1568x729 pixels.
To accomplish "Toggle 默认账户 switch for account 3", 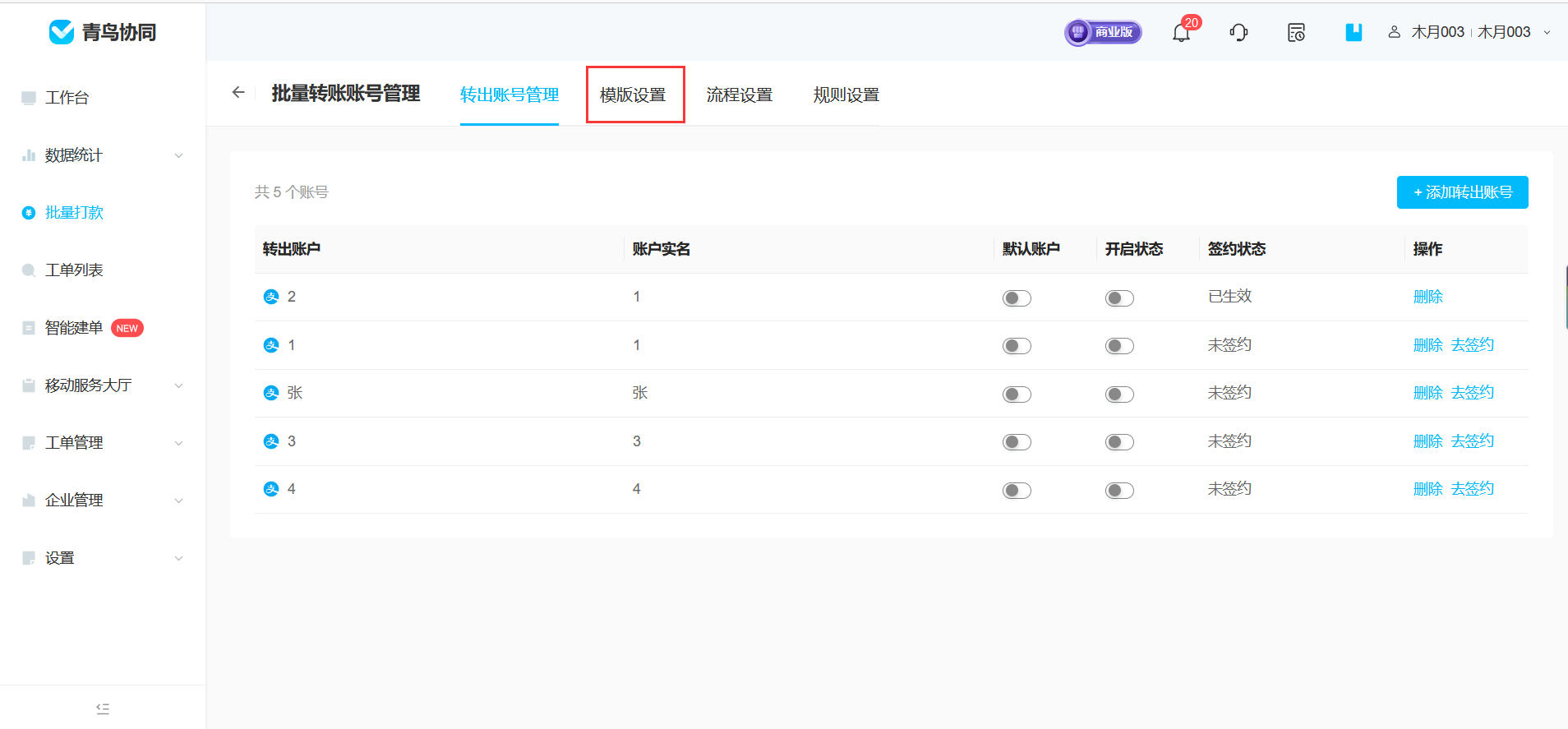I will [1017, 442].
